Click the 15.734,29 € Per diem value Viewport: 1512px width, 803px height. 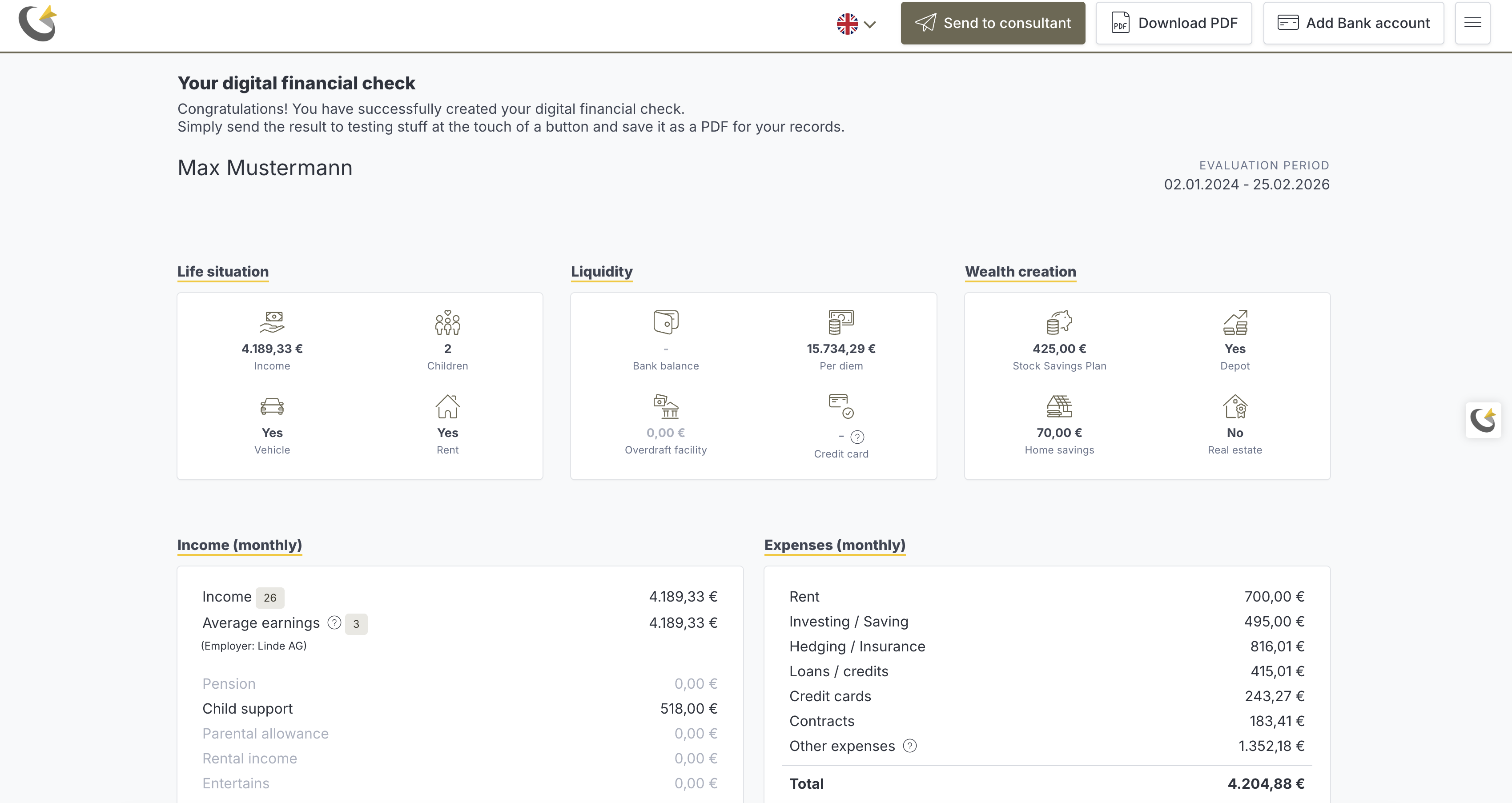point(840,349)
